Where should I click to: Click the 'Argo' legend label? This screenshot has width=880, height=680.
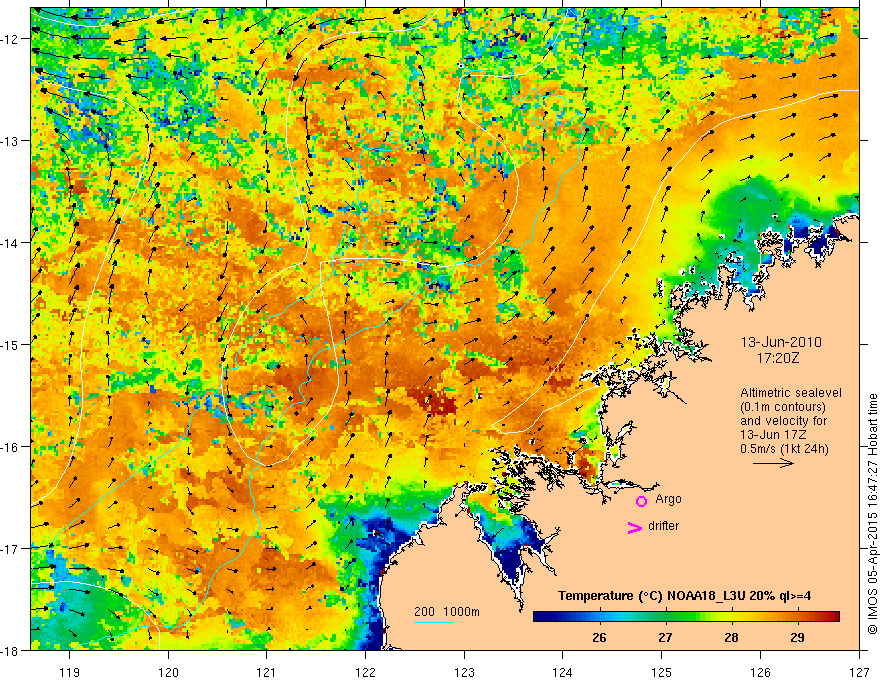tap(668, 499)
